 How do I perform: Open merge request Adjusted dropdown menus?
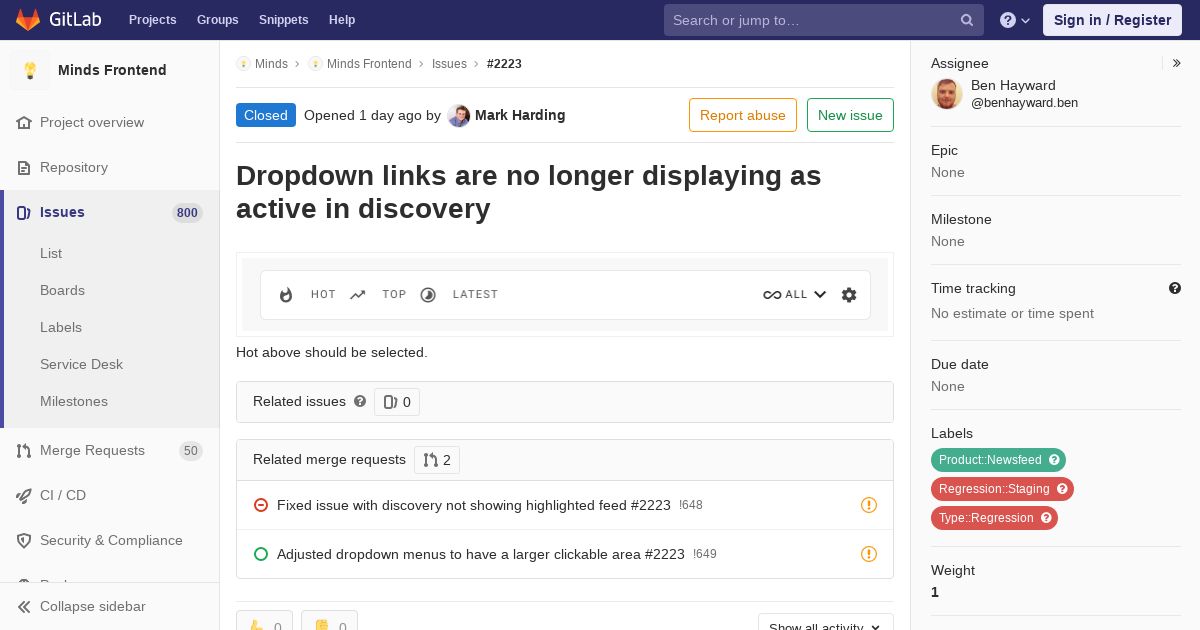pyautogui.click(x=481, y=554)
